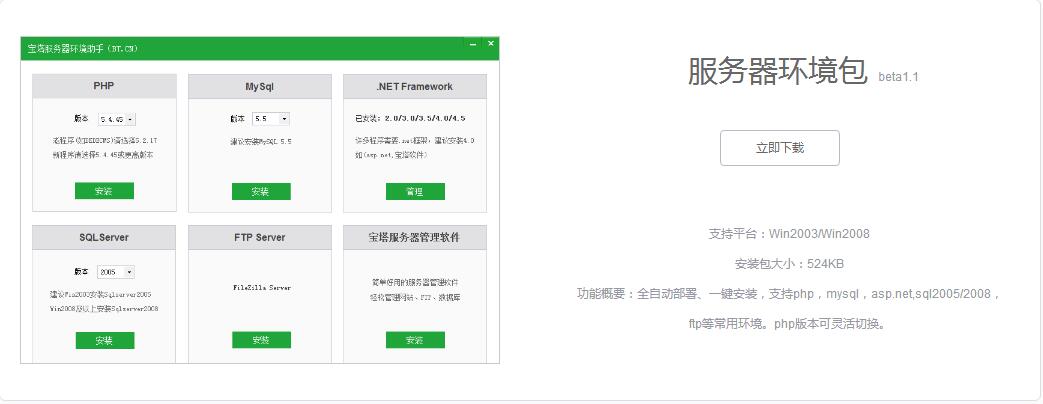
Task: Open the MySql version dropdown
Action: click(x=270, y=118)
